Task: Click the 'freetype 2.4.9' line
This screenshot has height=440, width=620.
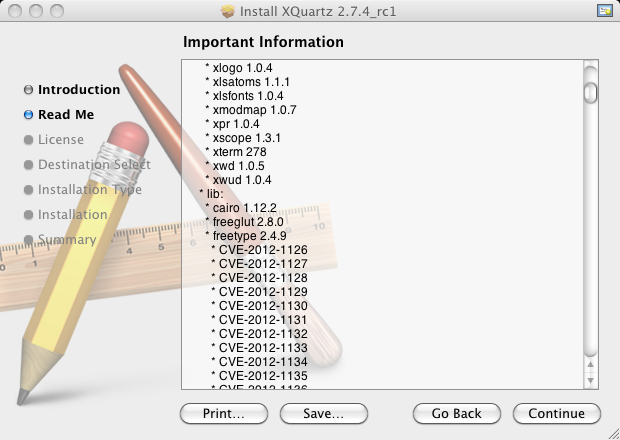Action: pyautogui.click(x=246, y=236)
